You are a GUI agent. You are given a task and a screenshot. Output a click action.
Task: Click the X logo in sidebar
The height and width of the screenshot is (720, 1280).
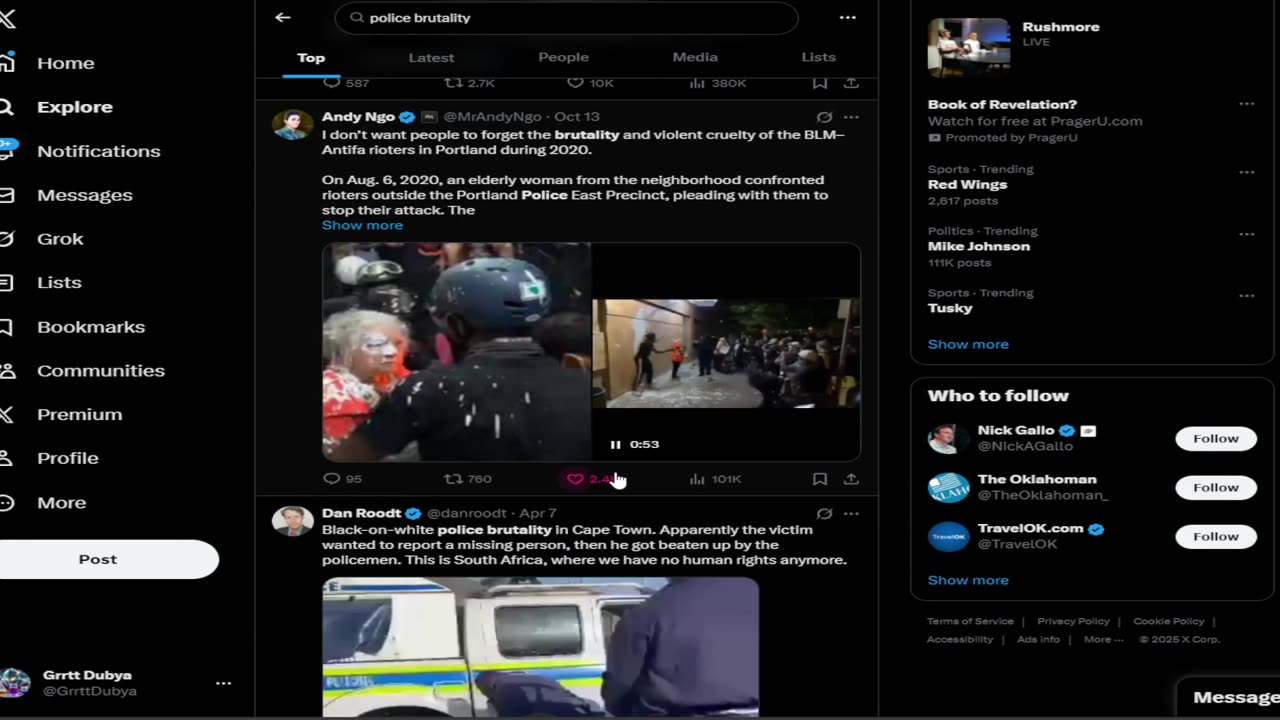[x=5, y=18]
